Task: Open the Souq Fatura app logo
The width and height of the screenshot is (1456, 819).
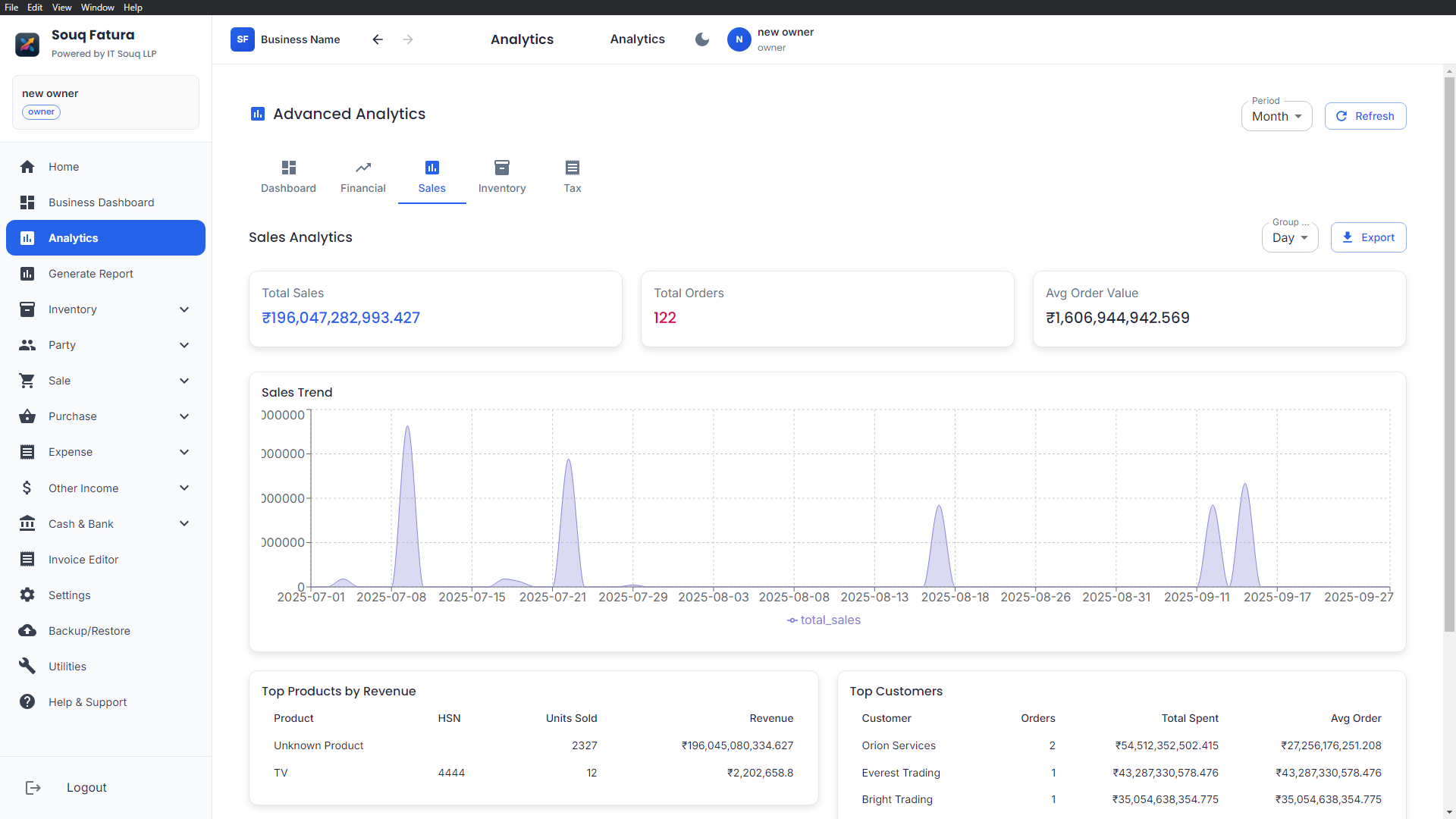Action: pyautogui.click(x=27, y=44)
